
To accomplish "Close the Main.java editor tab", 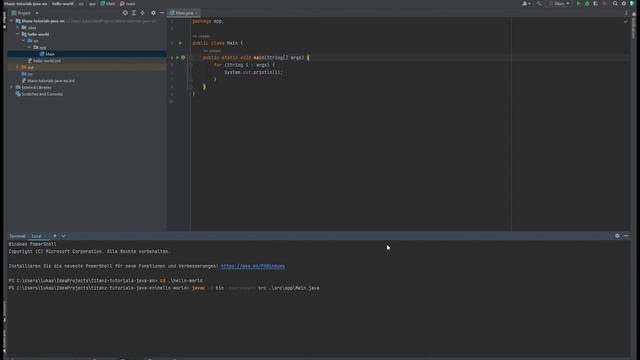I will (197, 13).
